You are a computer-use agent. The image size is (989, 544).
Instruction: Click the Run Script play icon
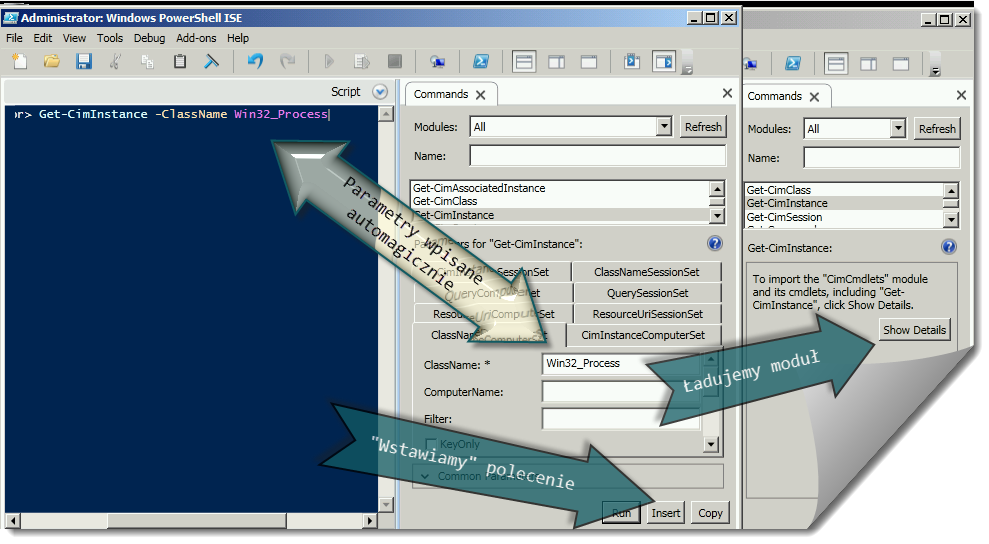coord(329,62)
